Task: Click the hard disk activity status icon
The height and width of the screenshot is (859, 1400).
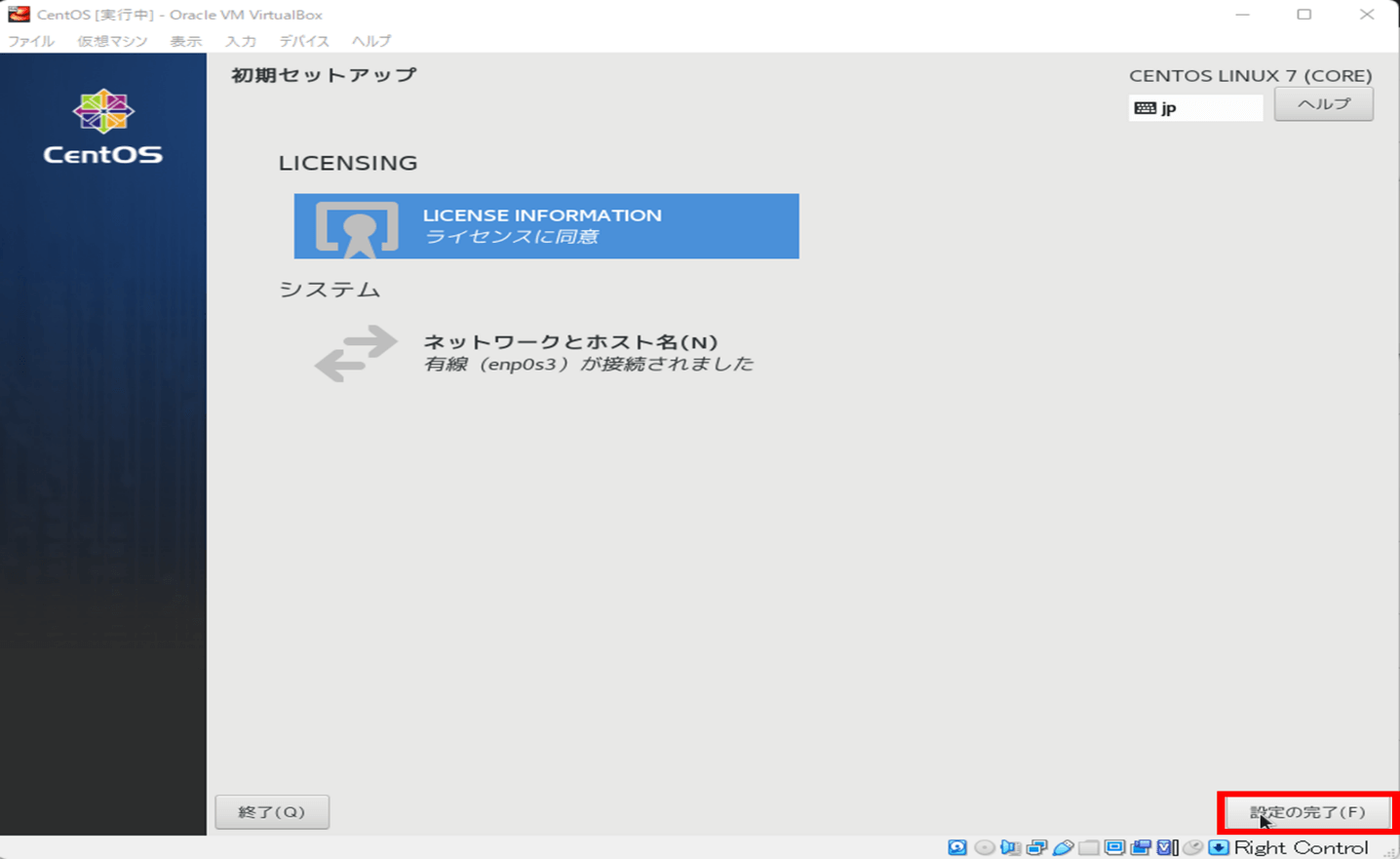Action: 957,847
